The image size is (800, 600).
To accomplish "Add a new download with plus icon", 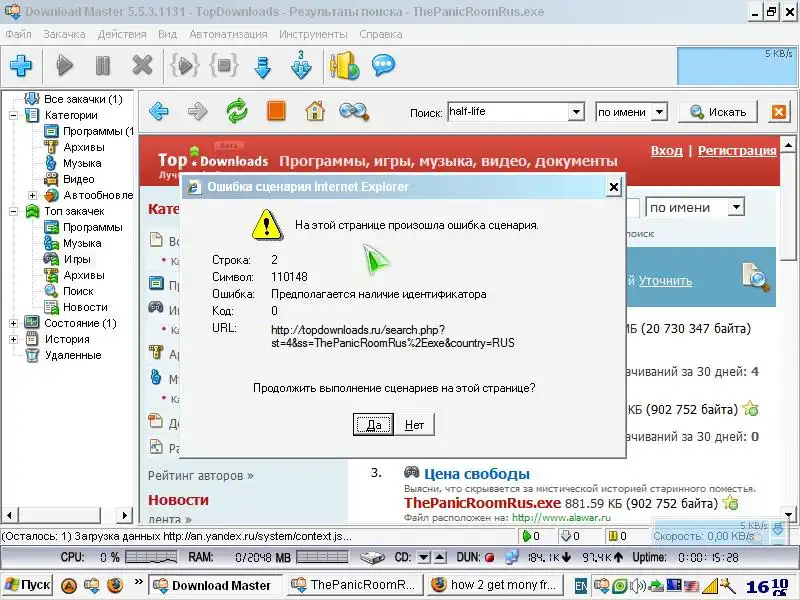I will click(x=21, y=66).
